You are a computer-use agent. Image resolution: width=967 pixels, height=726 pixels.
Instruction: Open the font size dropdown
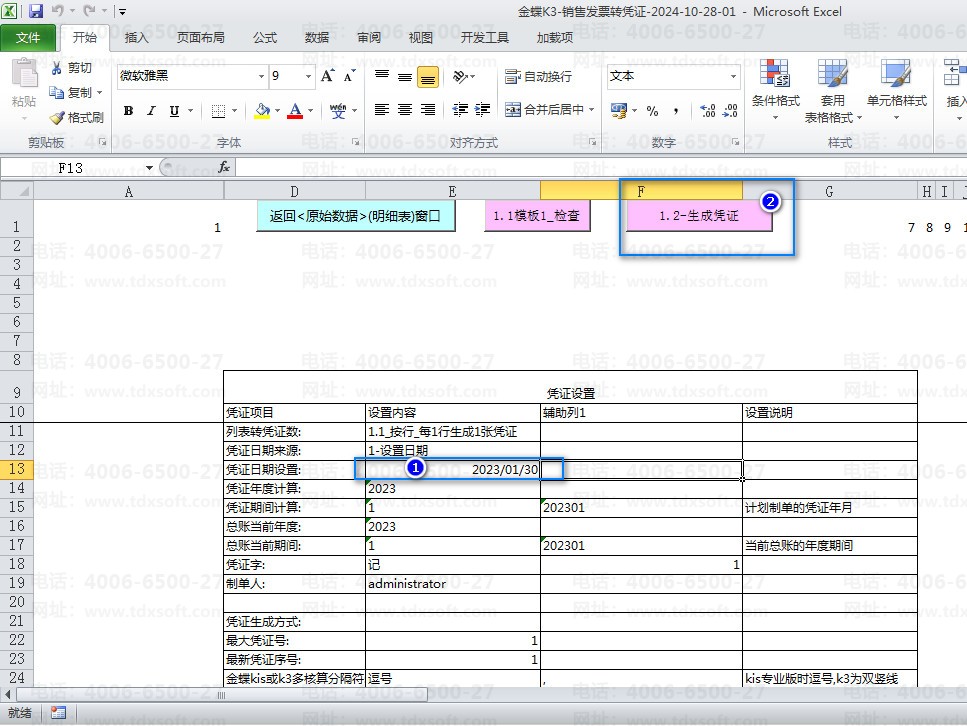tap(308, 76)
